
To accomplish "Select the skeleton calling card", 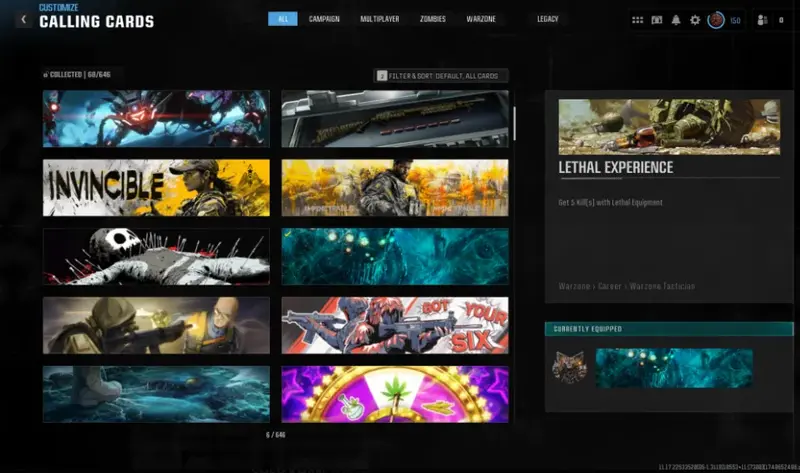I will pos(156,256).
